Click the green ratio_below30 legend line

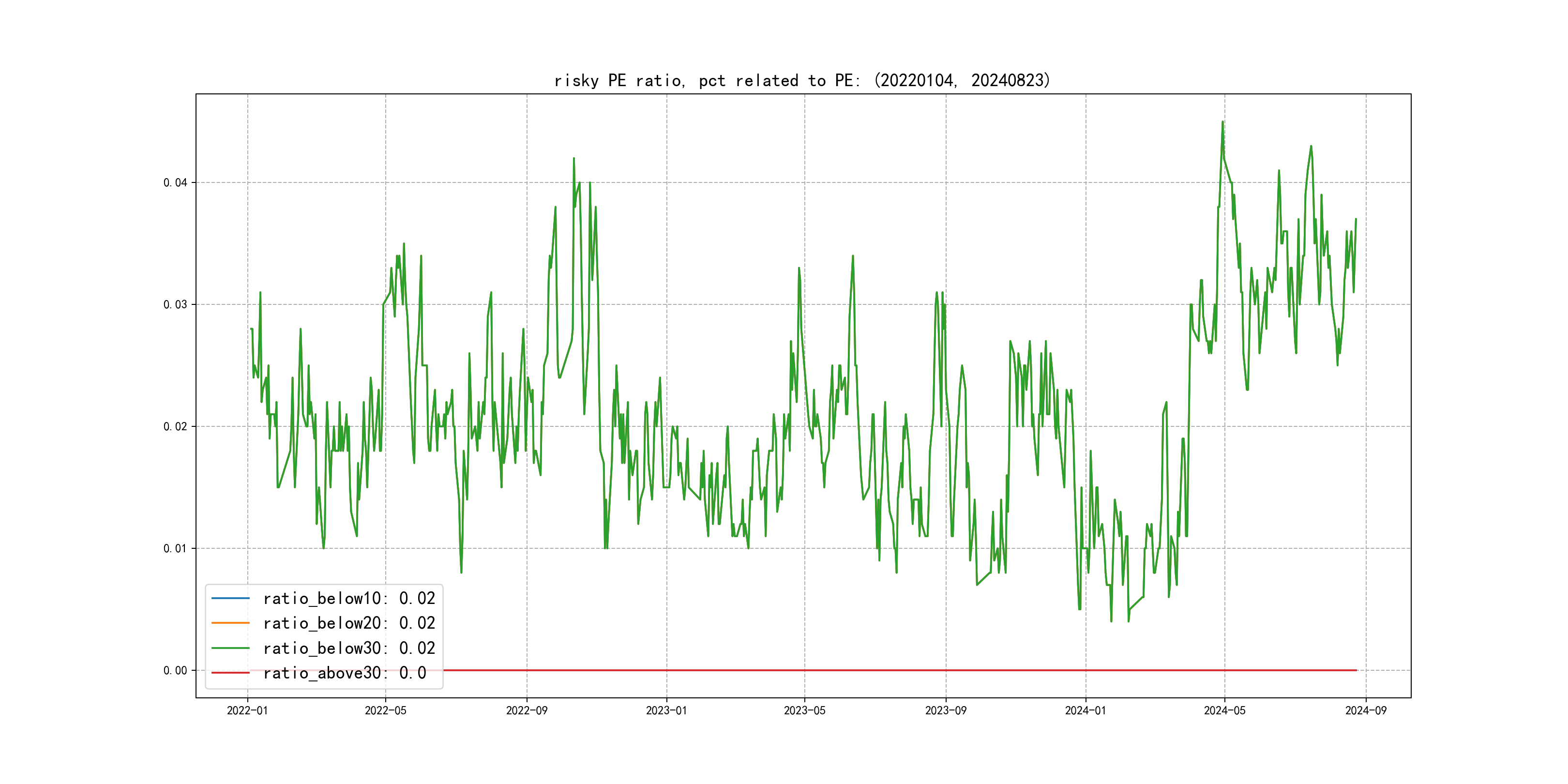tap(230, 648)
